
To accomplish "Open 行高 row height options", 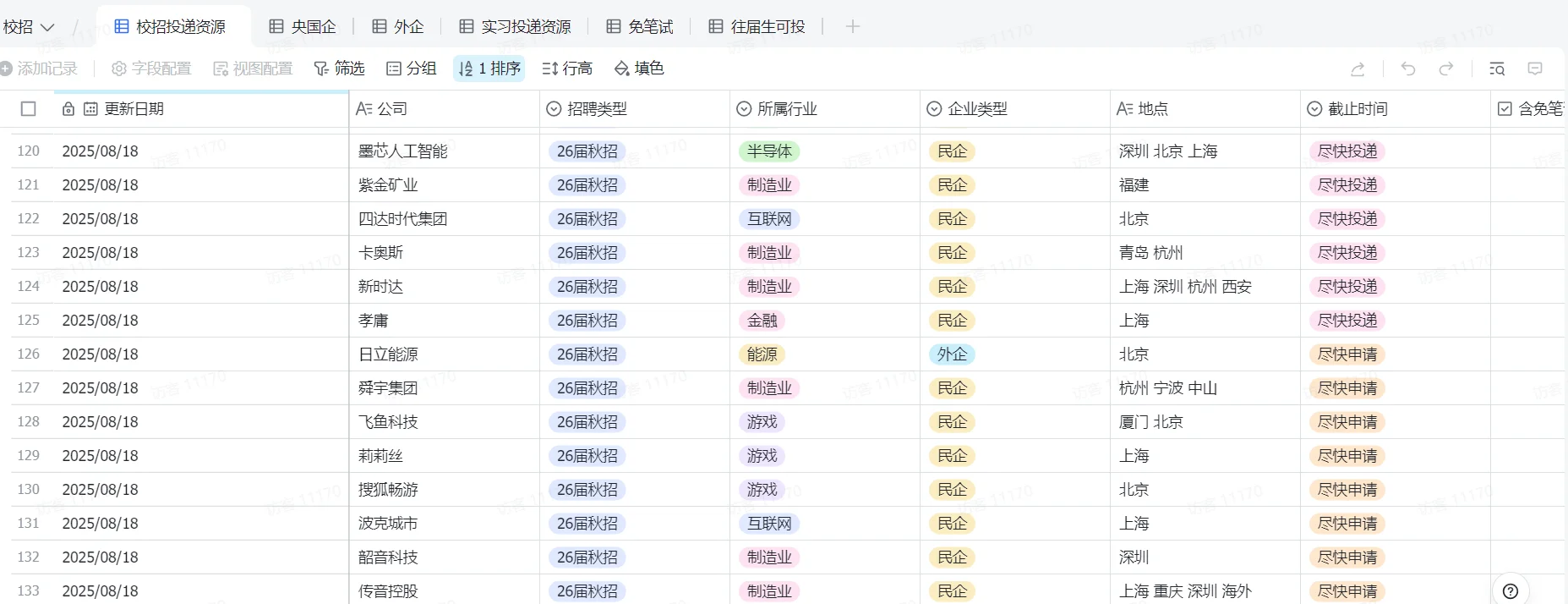I will pyautogui.click(x=567, y=69).
